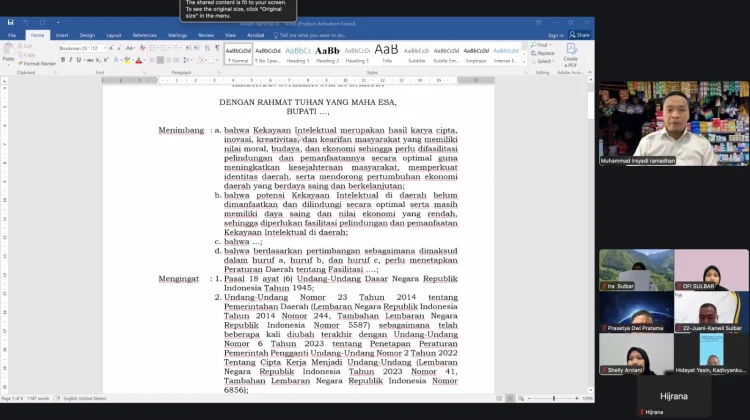
Task: Expand the Styles gallery with the More arrow
Action: [x=525, y=62]
